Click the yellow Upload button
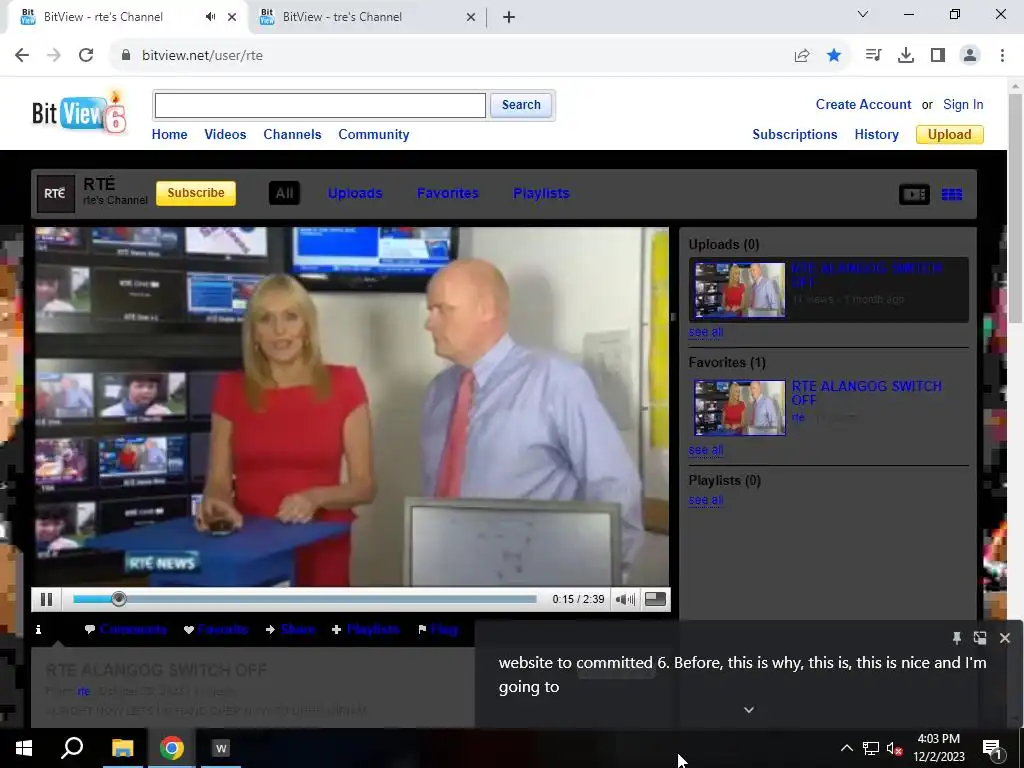This screenshot has height=768, width=1024. pyautogui.click(x=950, y=135)
